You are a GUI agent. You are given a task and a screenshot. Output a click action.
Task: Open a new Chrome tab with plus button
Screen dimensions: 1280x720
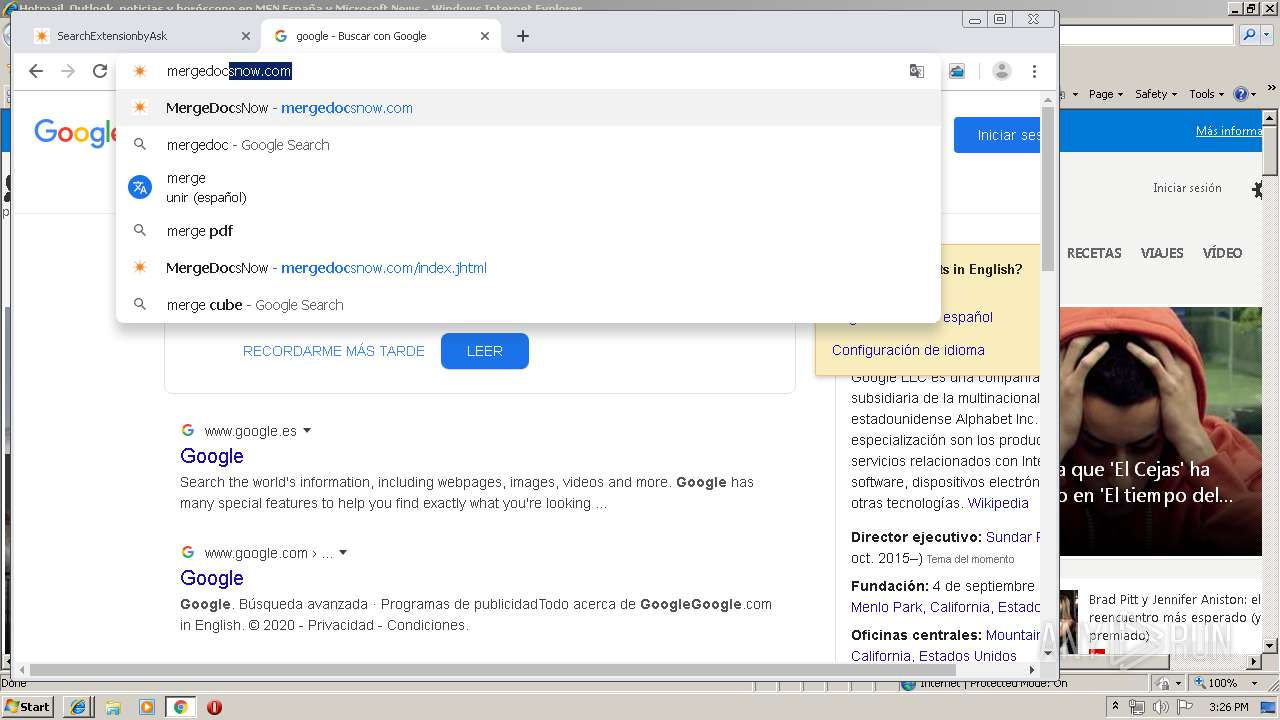[x=523, y=36]
